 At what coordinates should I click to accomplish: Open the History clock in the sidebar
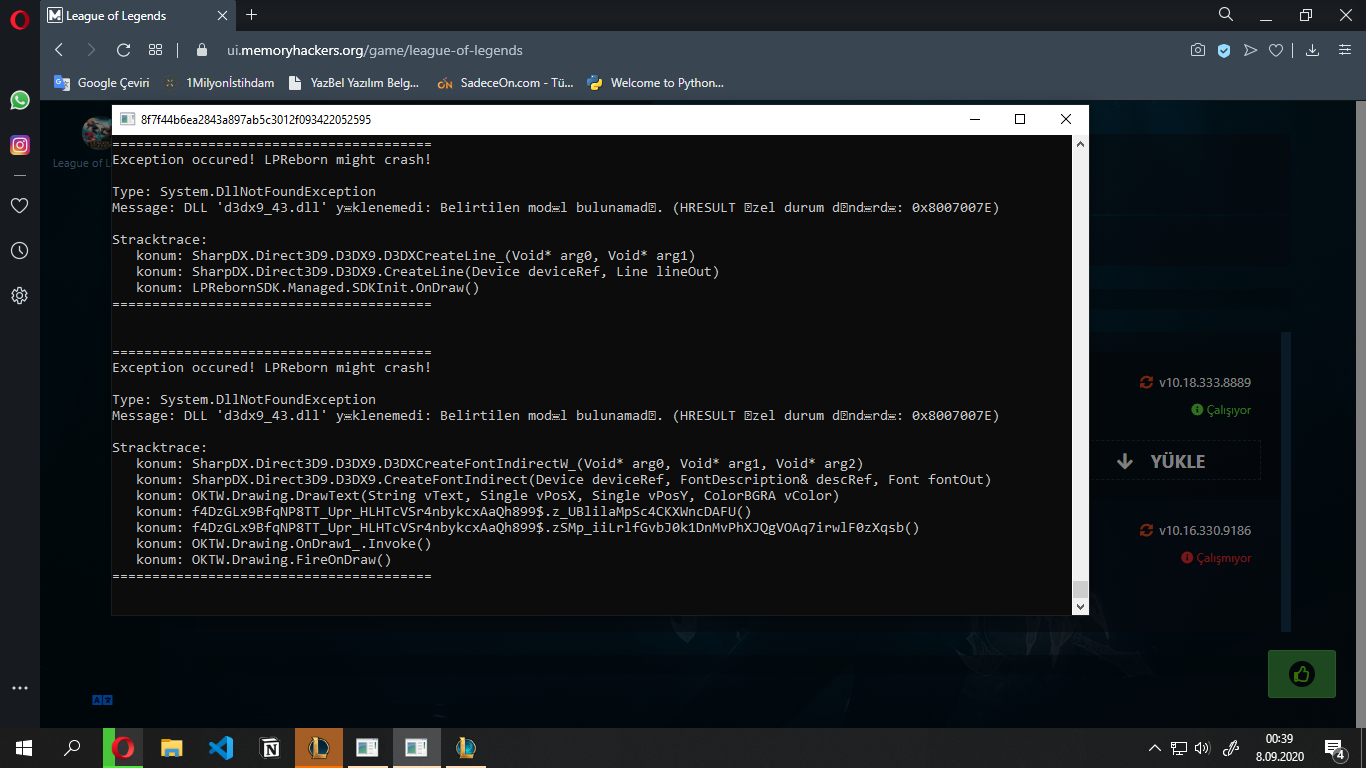coord(19,250)
